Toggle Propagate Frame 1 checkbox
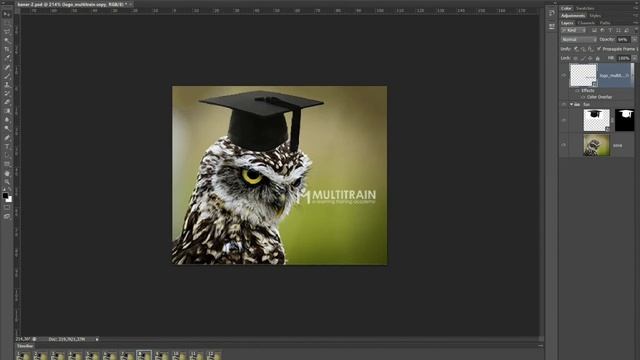Image resolution: width=640 pixels, height=360 pixels. click(598, 49)
